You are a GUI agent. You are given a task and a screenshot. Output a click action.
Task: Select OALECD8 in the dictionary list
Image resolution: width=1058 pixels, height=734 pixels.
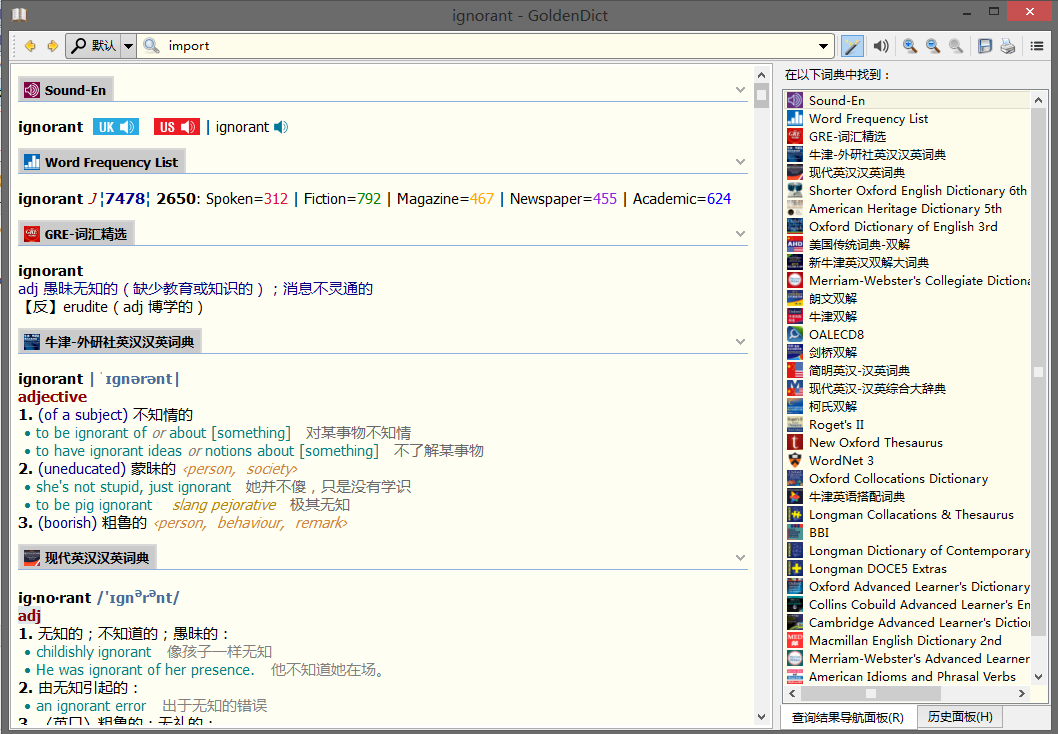click(908, 335)
